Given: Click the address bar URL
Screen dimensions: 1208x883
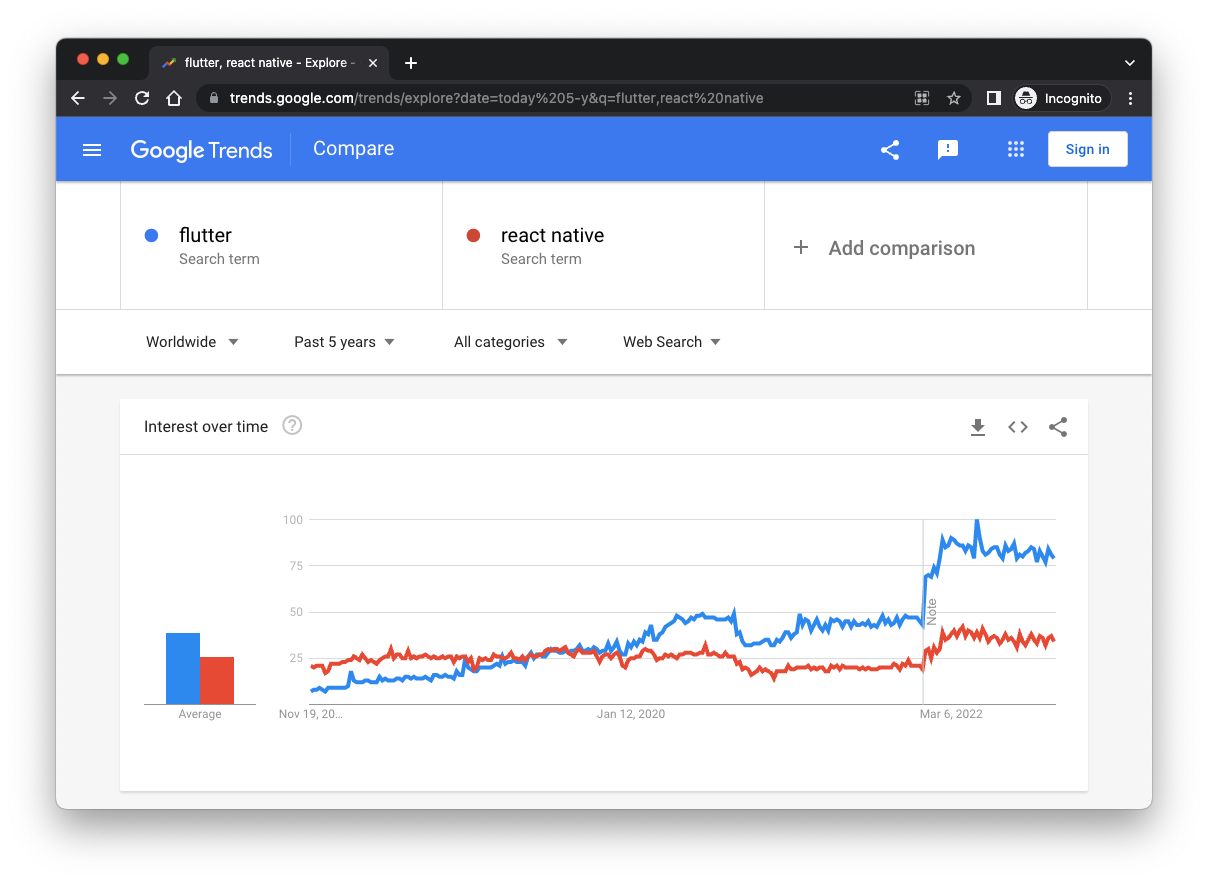Looking at the screenshot, I should pyautogui.click(x=496, y=98).
